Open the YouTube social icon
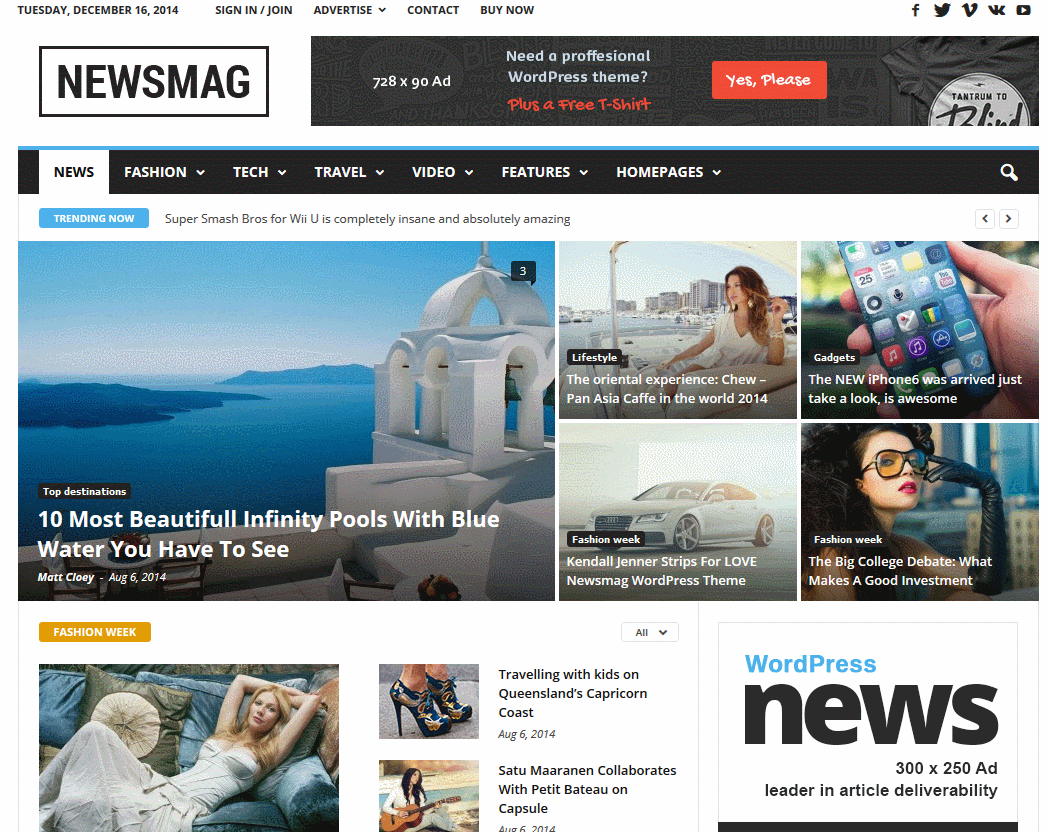The image size is (1048, 832). click(x=1023, y=10)
